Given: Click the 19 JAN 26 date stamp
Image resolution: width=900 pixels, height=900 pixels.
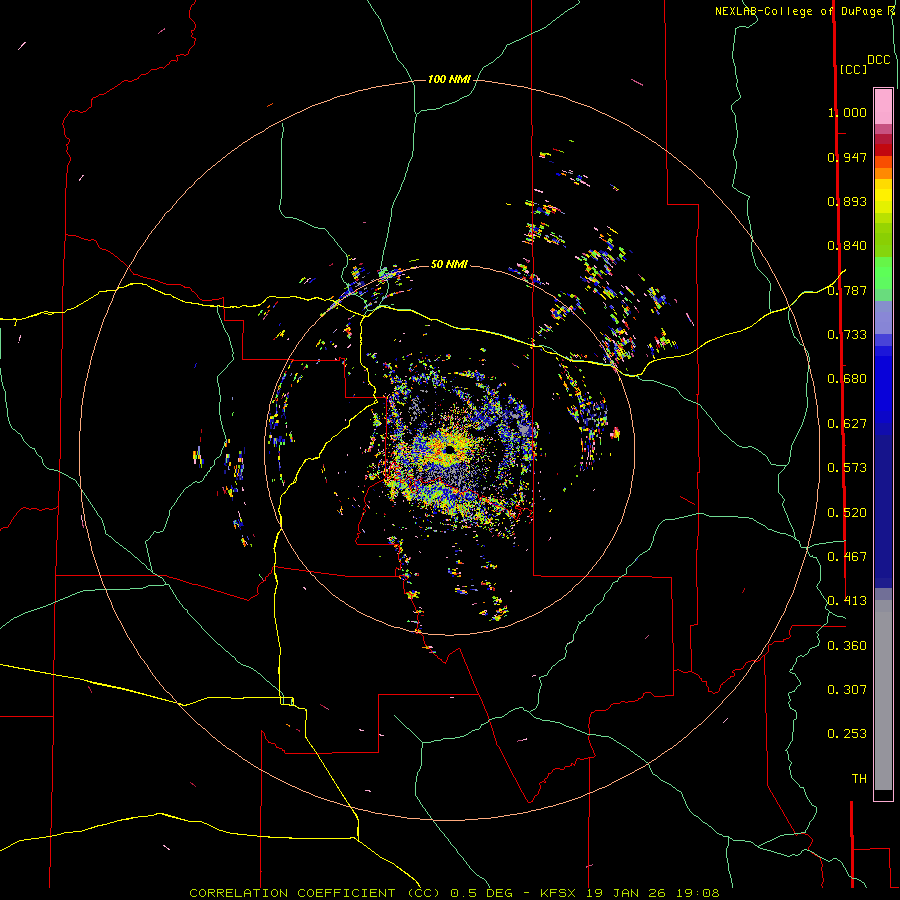Looking at the screenshot, I should (x=624, y=893).
